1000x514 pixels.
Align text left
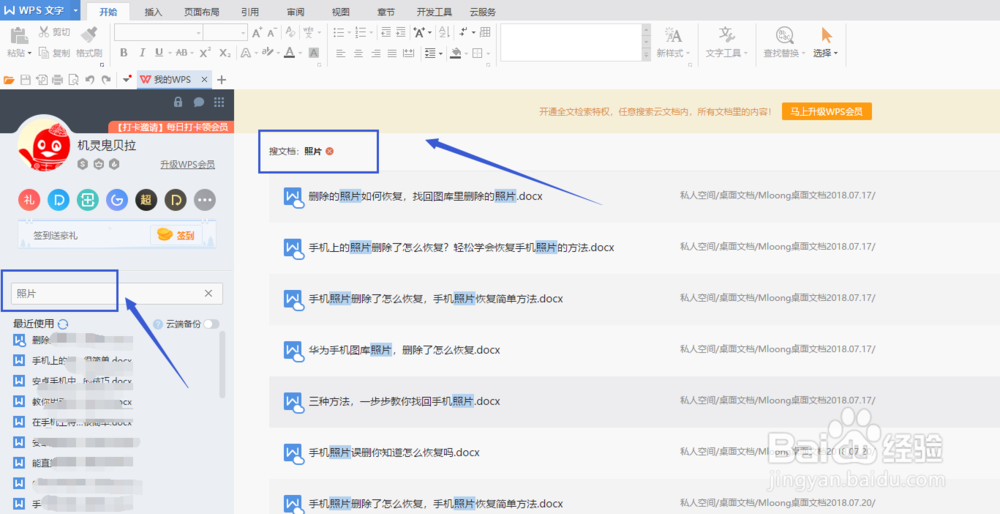coord(341,53)
